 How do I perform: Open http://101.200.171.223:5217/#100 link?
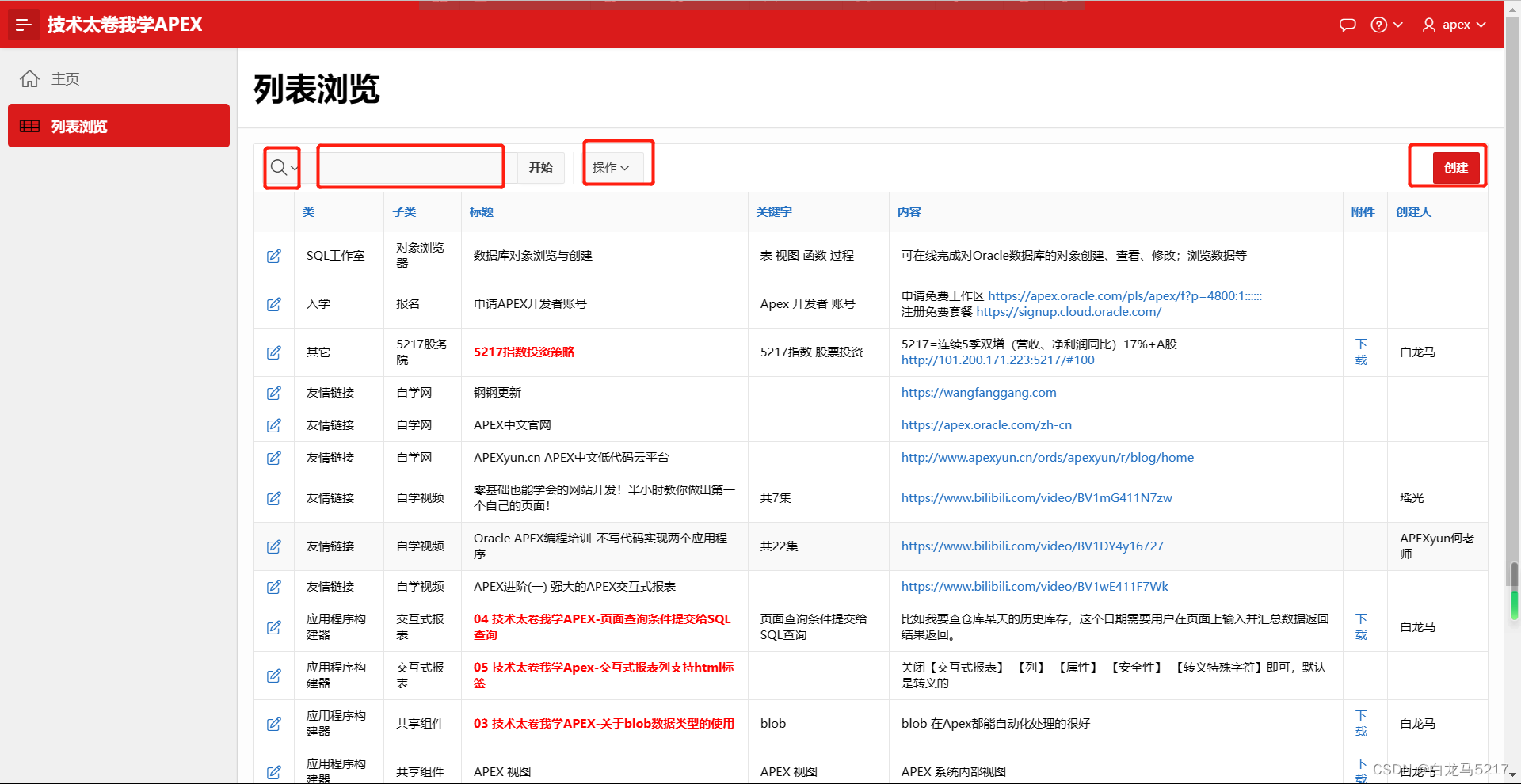click(x=997, y=360)
